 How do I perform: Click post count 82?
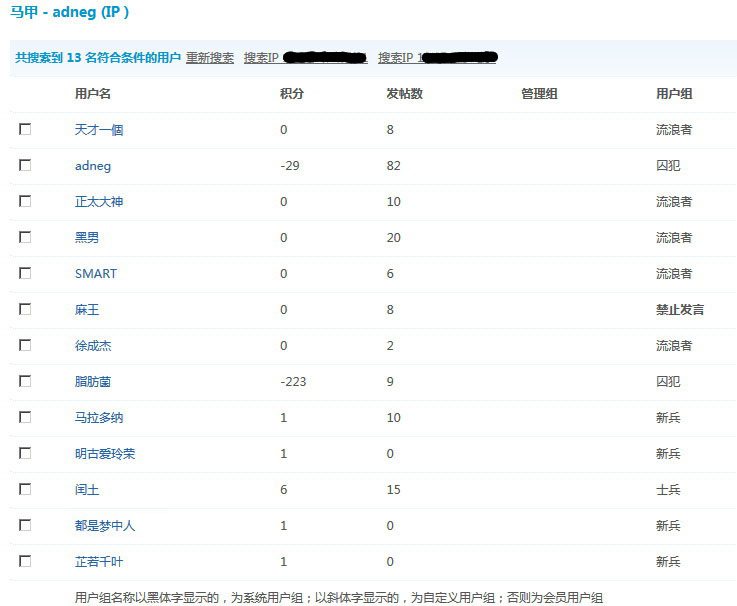(394, 166)
